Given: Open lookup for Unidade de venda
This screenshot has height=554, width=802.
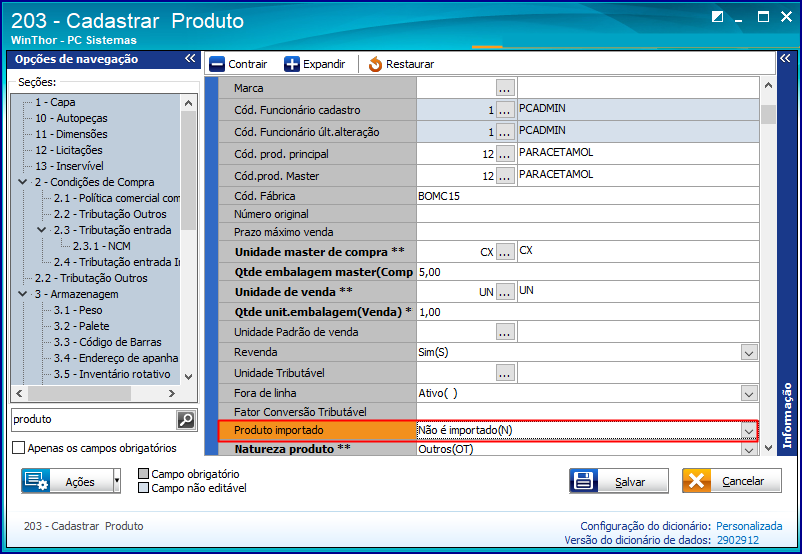Looking at the screenshot, I should (x=505, y=292).
